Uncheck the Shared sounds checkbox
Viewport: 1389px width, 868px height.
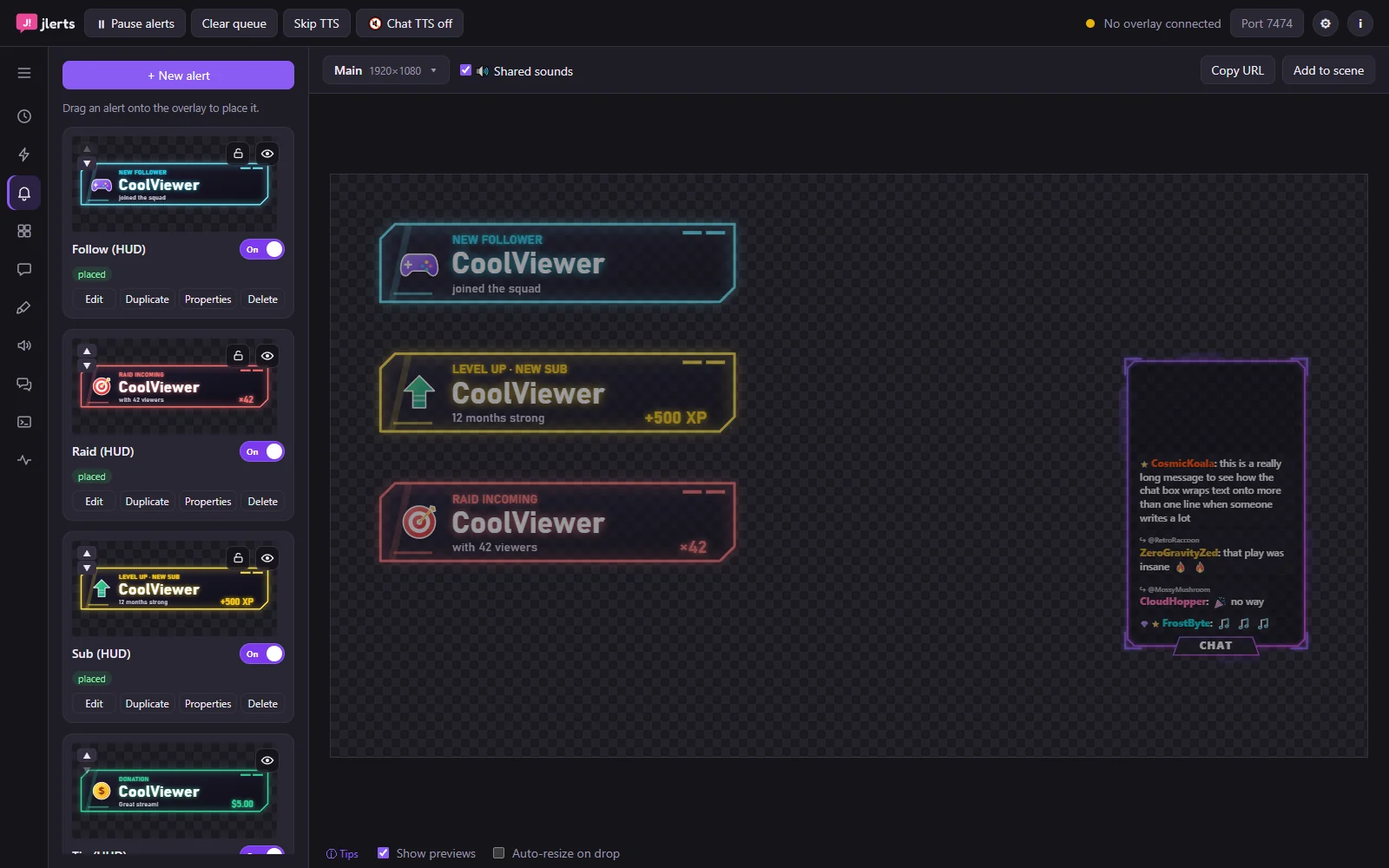click(466, 70)
